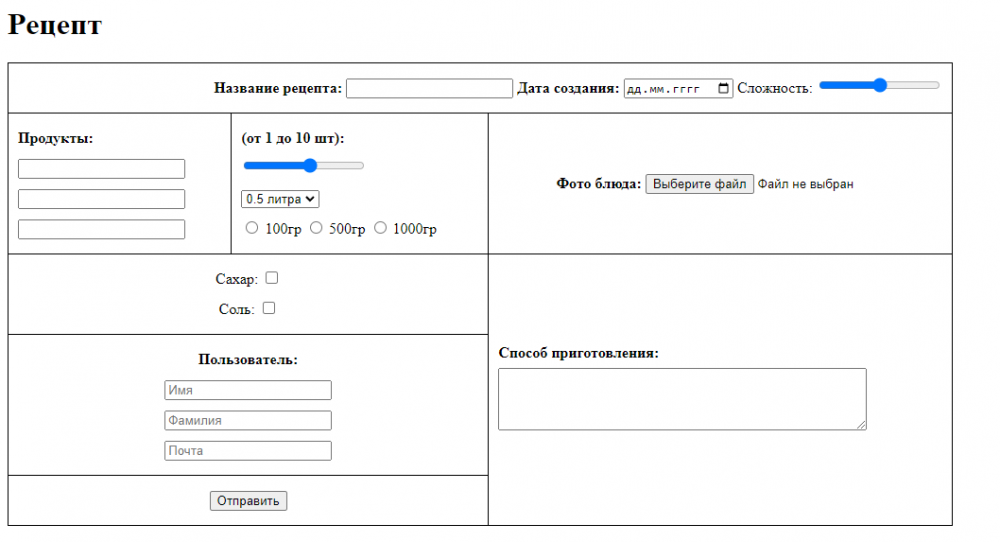Select the second Продукты input field
The width and height of the screenshot is (1000, 542).
pos(101,199)
